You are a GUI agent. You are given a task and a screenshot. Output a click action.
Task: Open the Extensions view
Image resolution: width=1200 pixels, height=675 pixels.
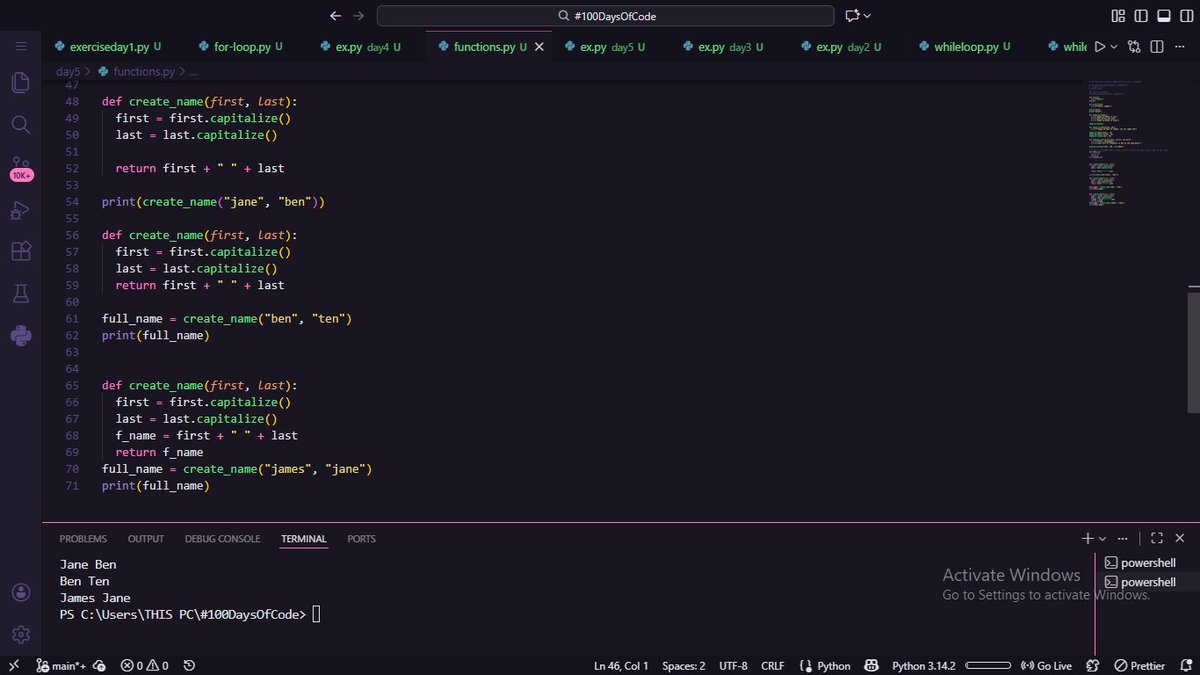click(20, 251)
